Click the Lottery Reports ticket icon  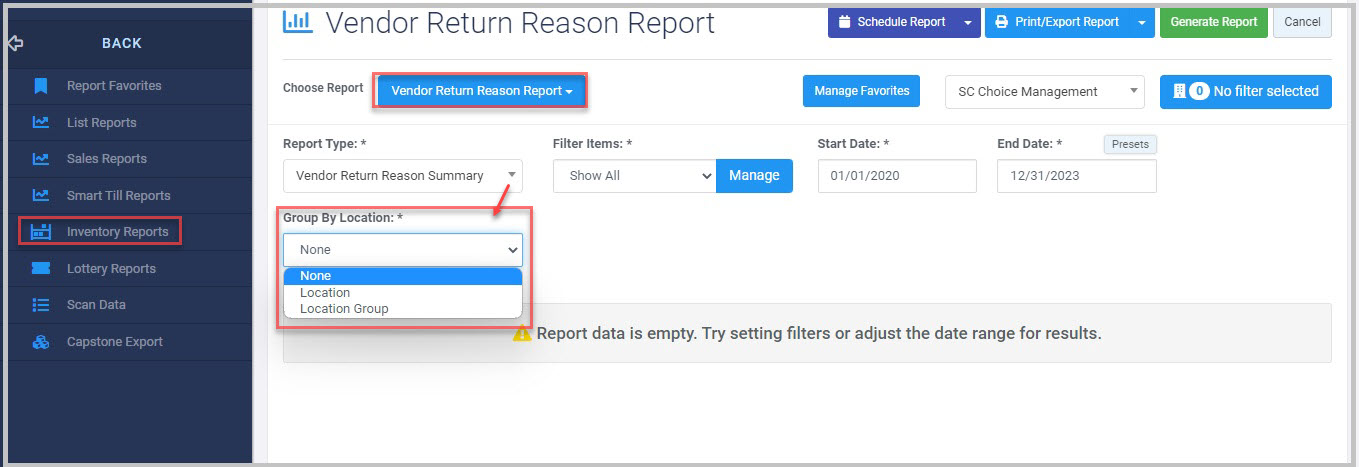point(41,268)
